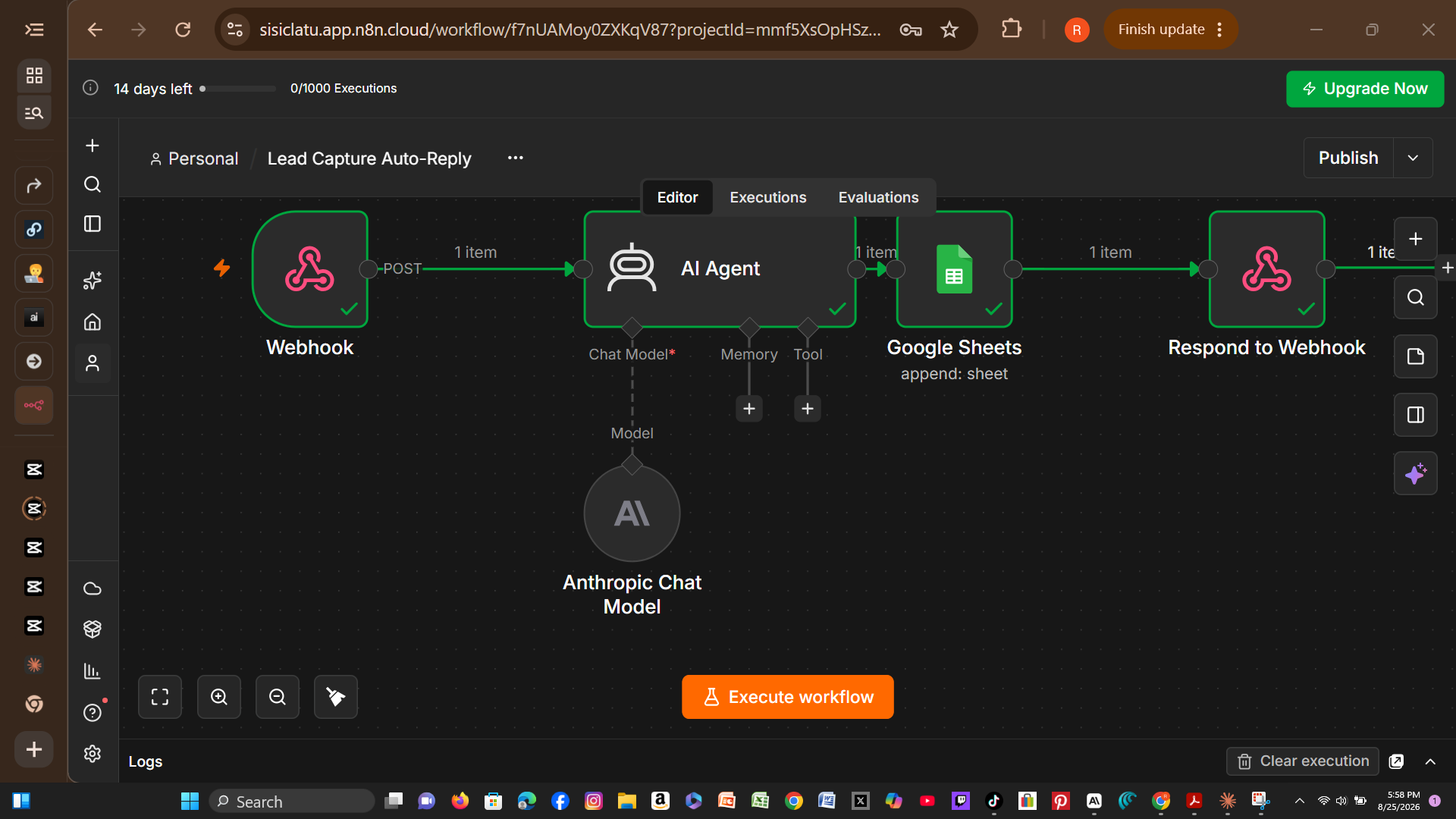Add a Tool sub-node via plus

click(x=808, y=409)
